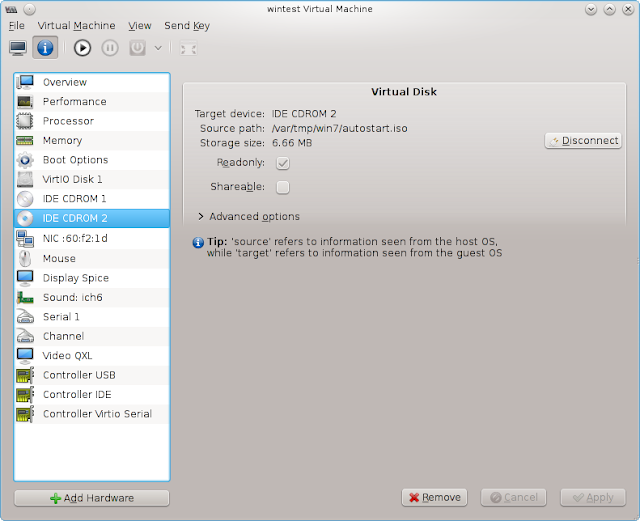This screenshot has height=521, width=640.
Task: Open the window menu icon in title bar
Action: click(11, 9)
